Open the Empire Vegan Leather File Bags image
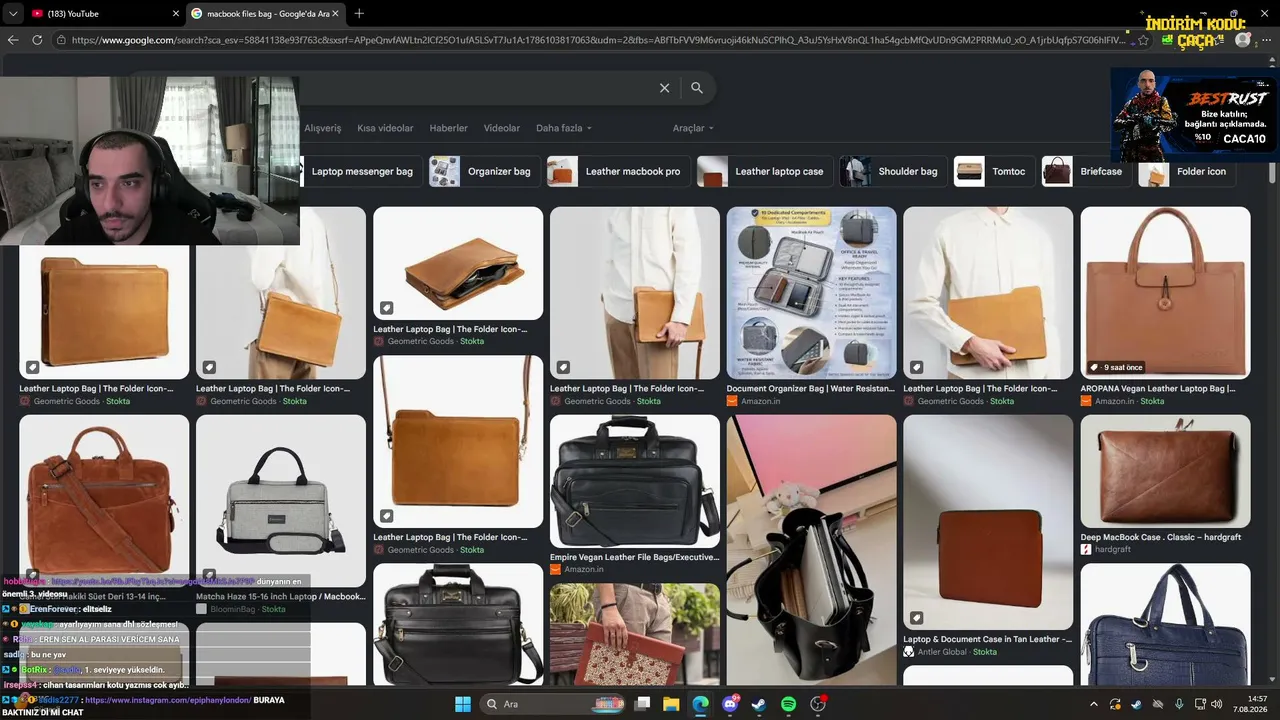 point(635,481)
